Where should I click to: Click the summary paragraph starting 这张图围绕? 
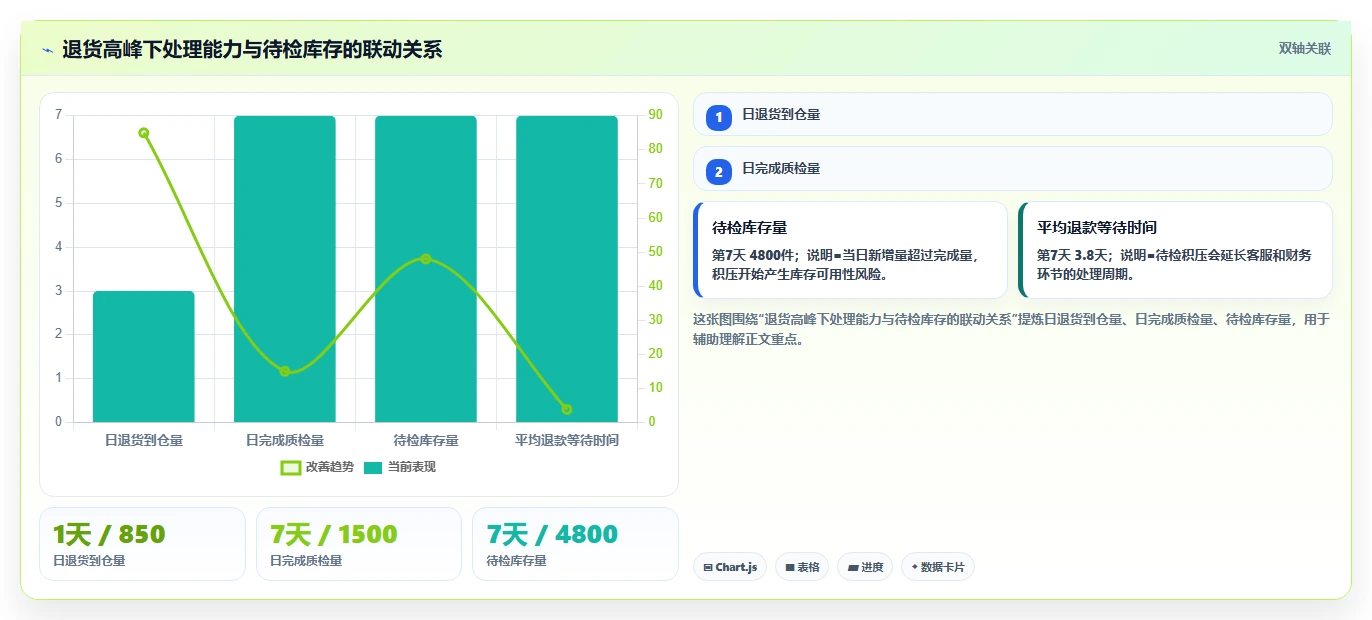[1011, 329]
